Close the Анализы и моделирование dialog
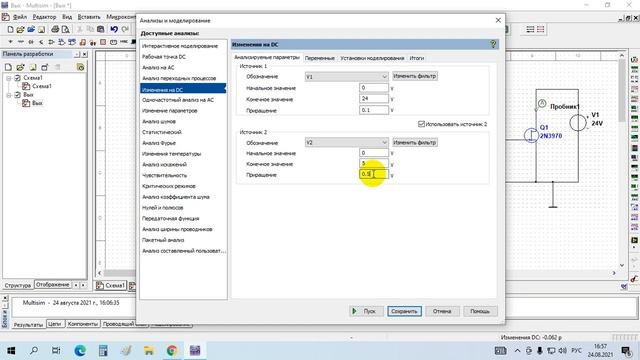This screenshot has width=640, height=360. click(x=498, y=20)
